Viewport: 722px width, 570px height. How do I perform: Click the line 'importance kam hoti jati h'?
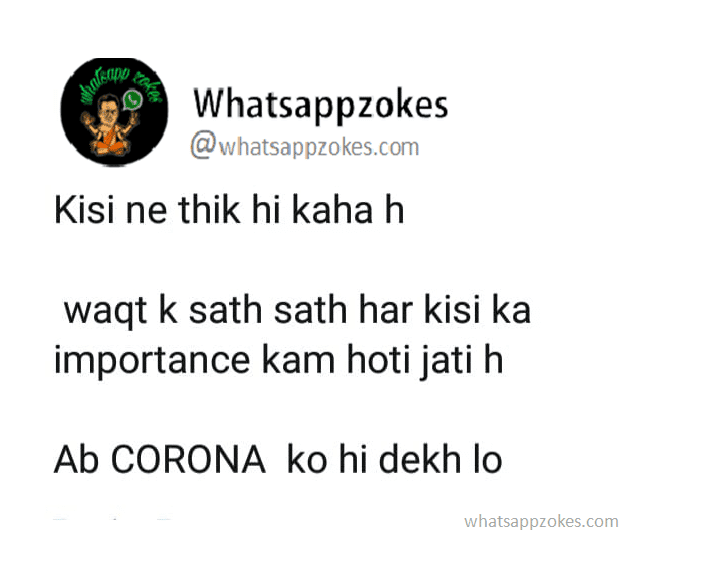[279, 361]
